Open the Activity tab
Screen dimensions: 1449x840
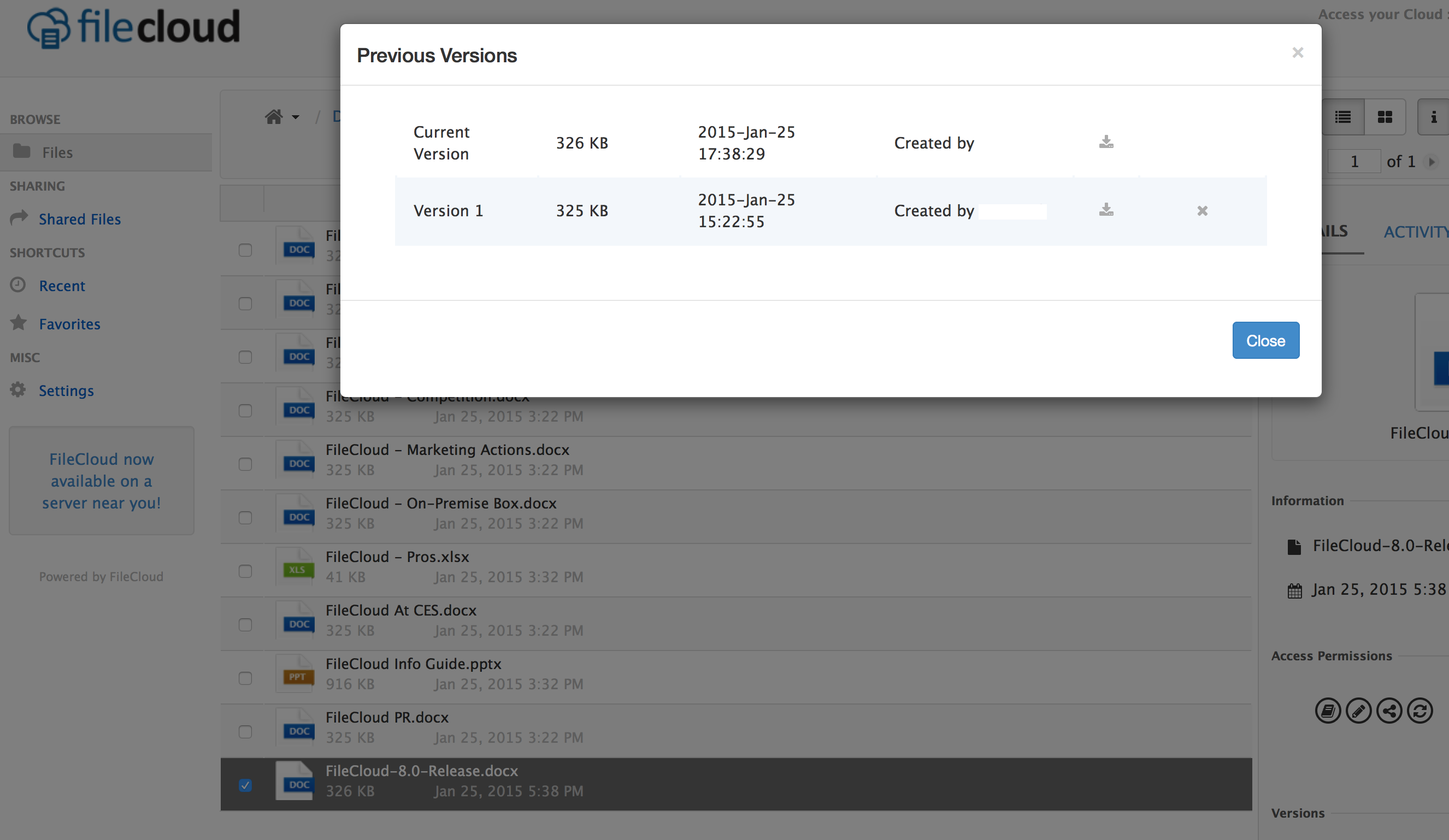coord(1416,232)
